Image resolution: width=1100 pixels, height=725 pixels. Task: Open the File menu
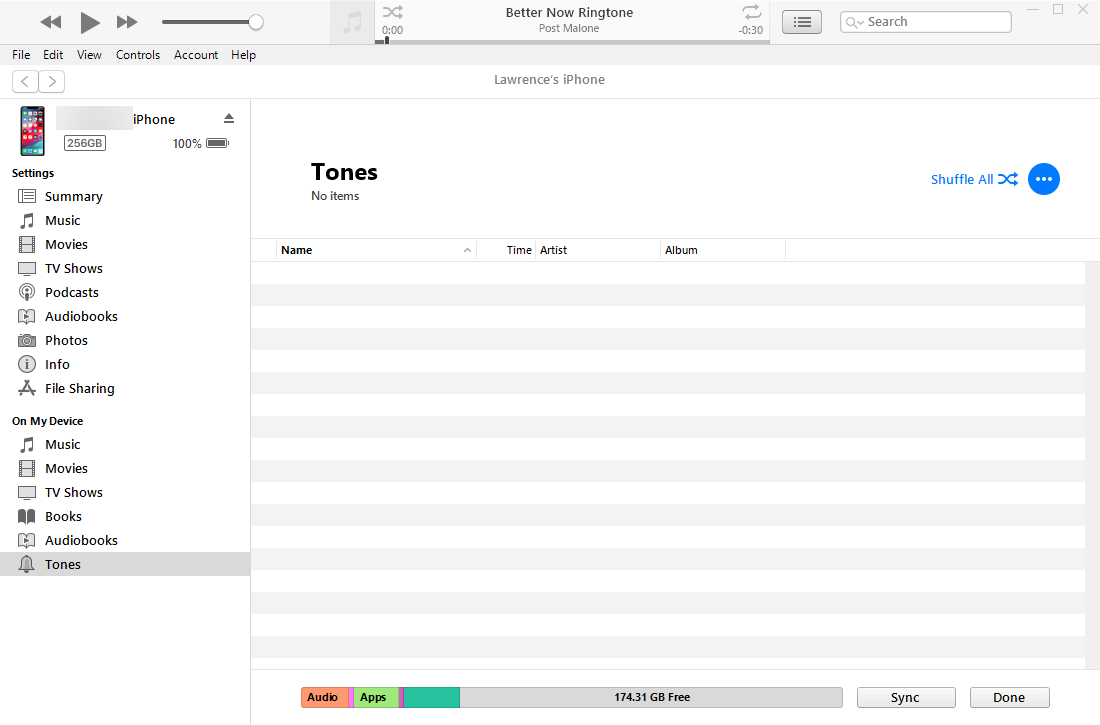point(21,55)
